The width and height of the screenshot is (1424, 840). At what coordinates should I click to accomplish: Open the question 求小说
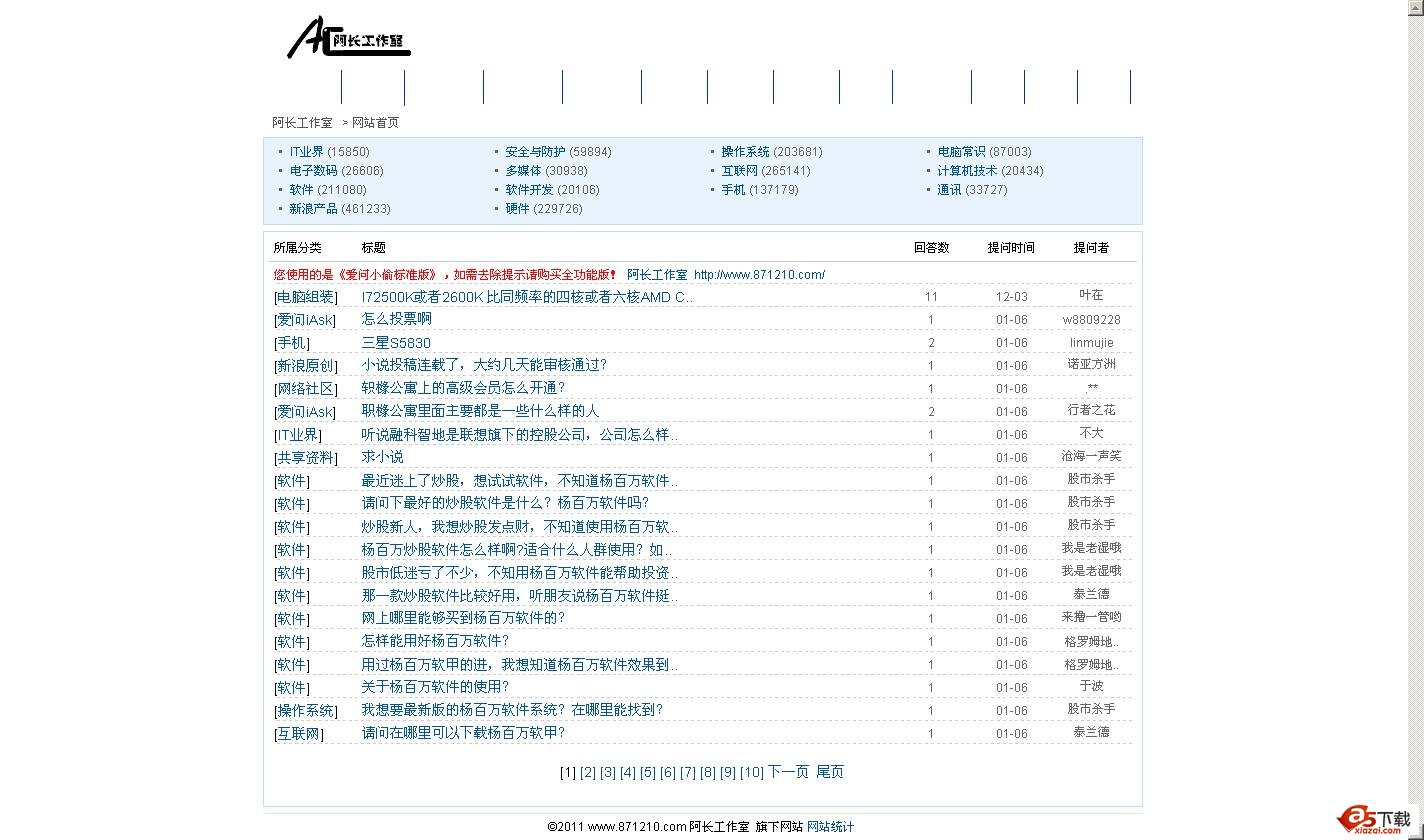382,457
